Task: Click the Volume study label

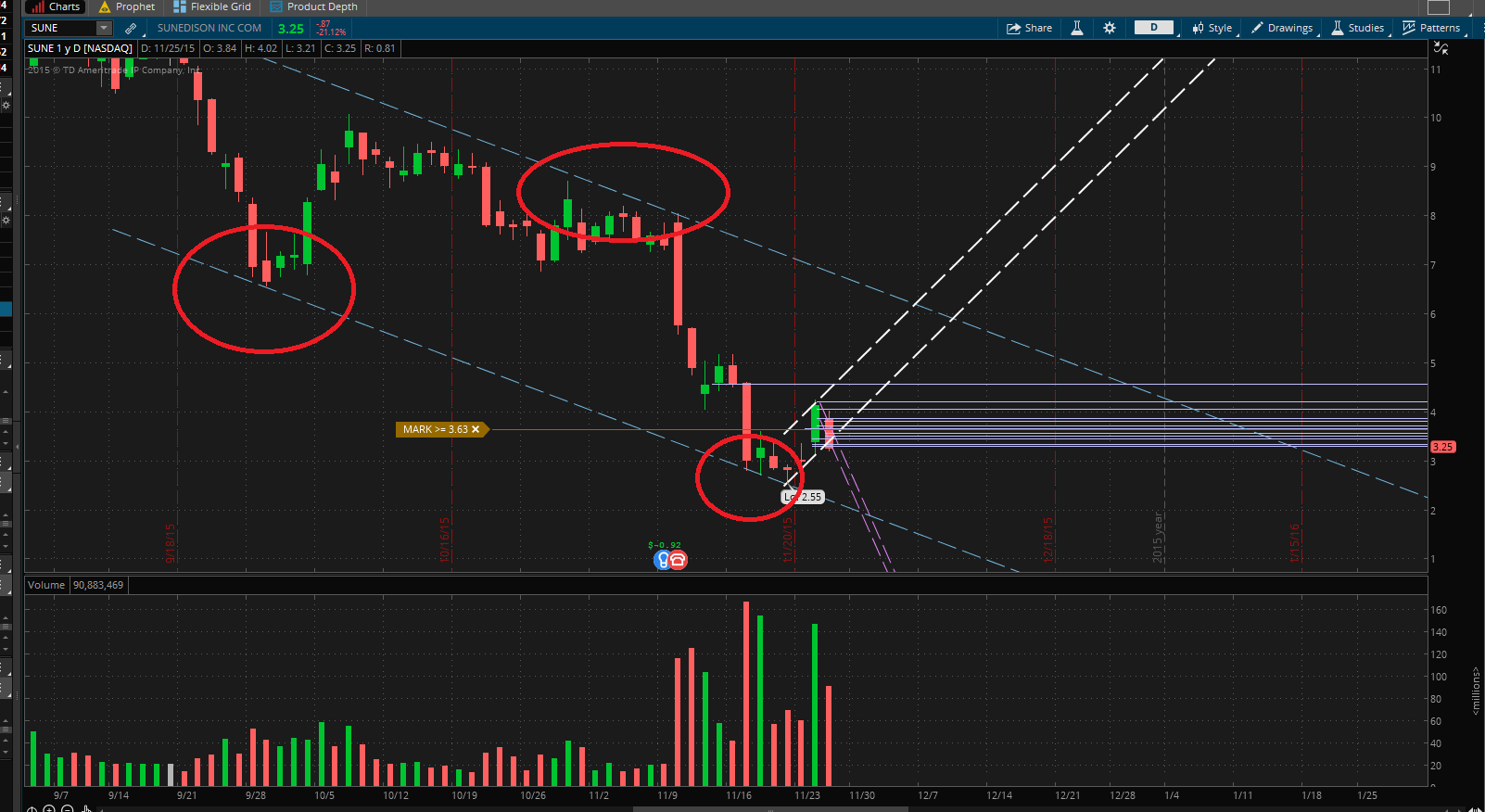Action: pos(46,585)
